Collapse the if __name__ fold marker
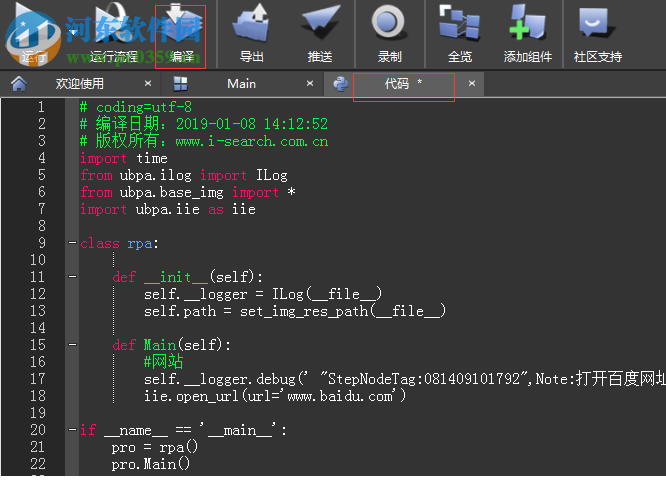 tap(72, 430)
